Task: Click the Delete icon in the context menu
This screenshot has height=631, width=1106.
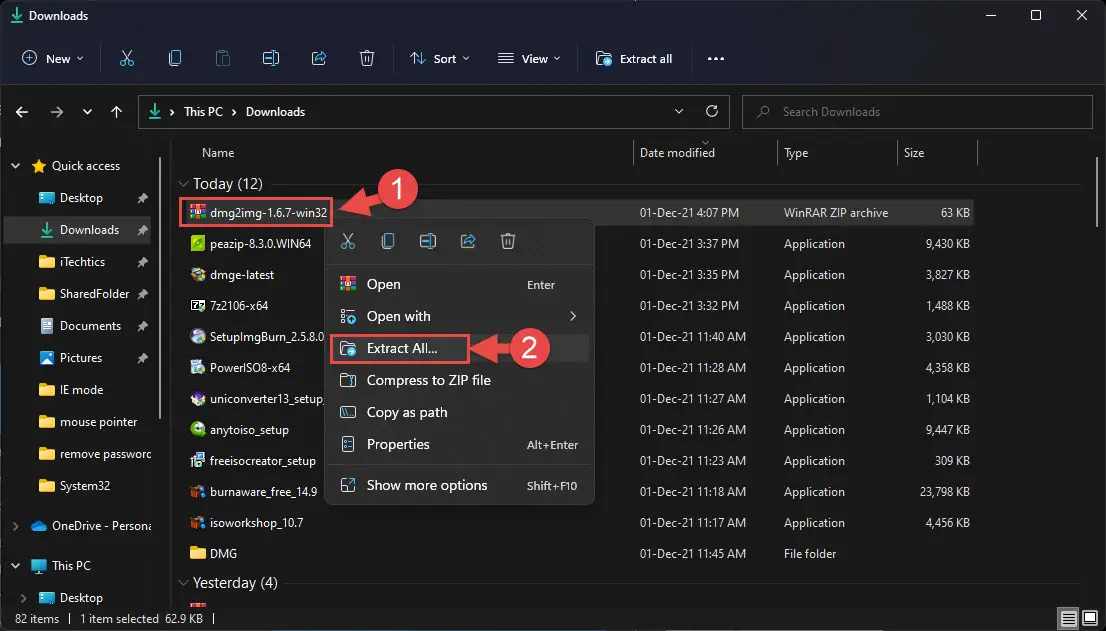Action: point(508,241)
